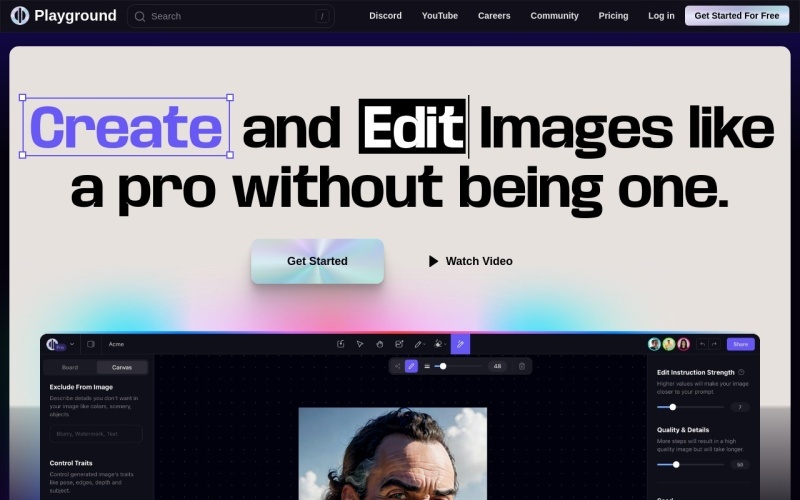Screen dimensions: 800x500
Task: View the Pricing page
Action: pyautogui.click(x=613, y=16)
